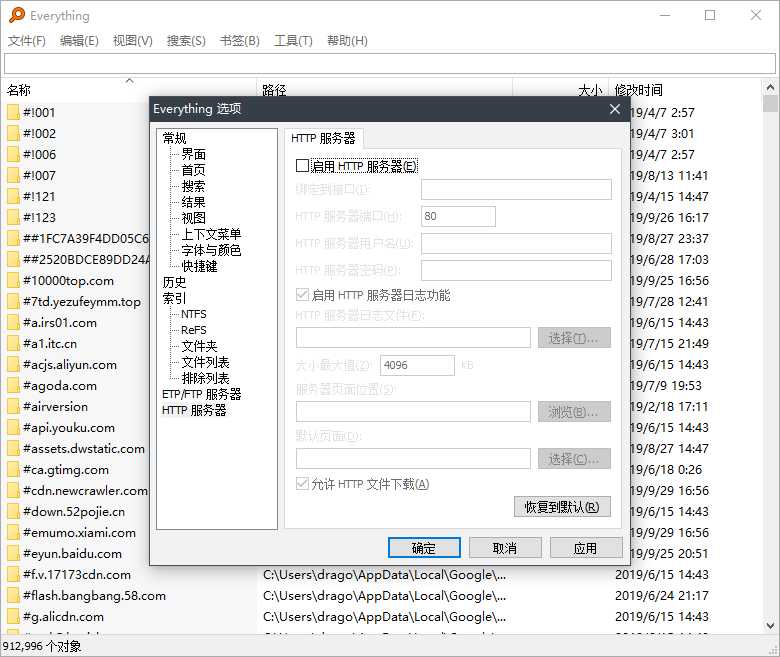The width and height of the screenshot is (780, 657).
Task: Open the 搜索(S) menu
Action: 186,41
